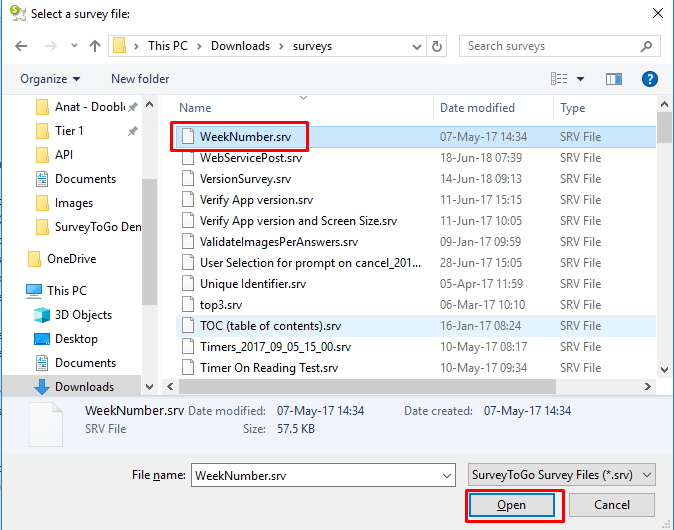Select the VersionSurvey.srv file
This screenshot has width=674, height=530.
click(x=416, y=179)
